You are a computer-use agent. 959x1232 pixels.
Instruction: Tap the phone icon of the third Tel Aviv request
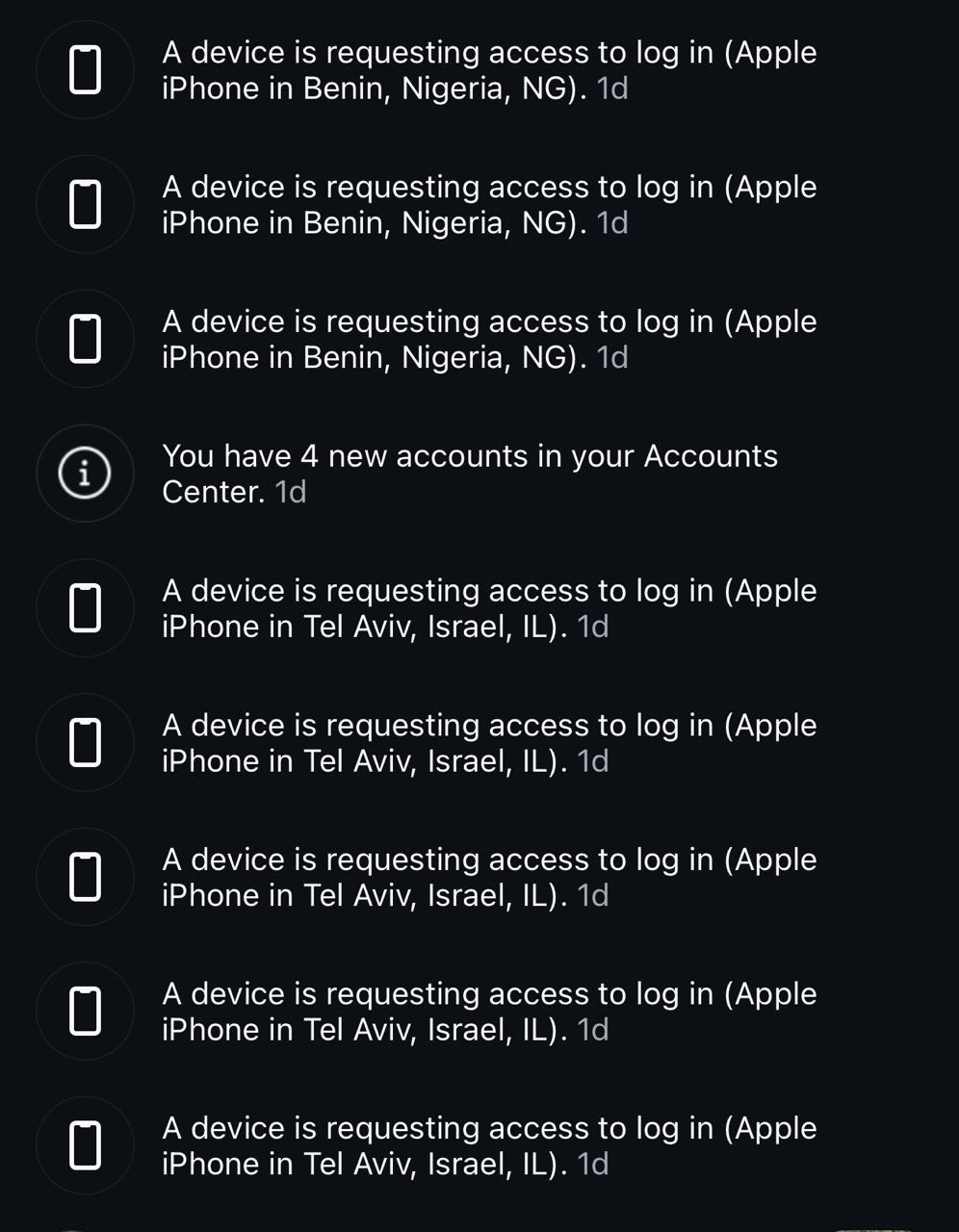point(86,877)
